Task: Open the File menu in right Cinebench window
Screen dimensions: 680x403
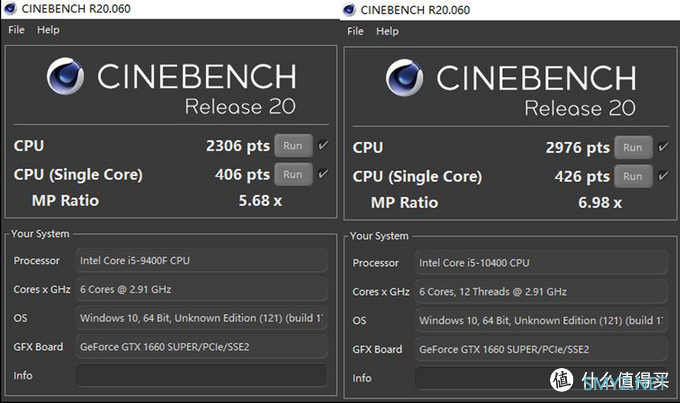Action: pos(355,31)
